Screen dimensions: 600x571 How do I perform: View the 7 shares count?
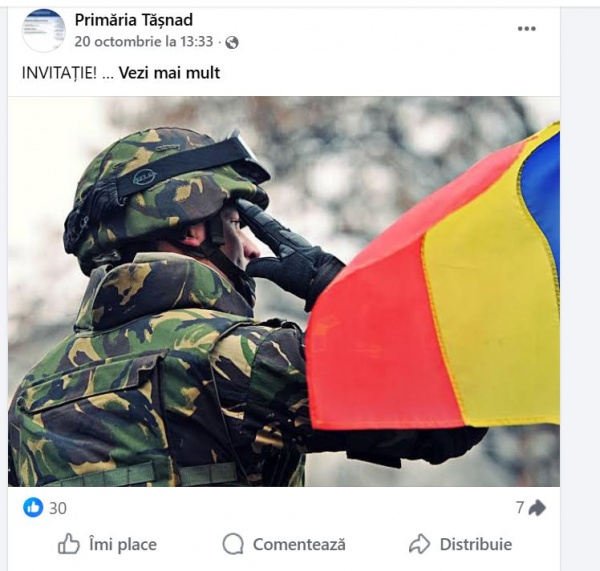[520, 508]
